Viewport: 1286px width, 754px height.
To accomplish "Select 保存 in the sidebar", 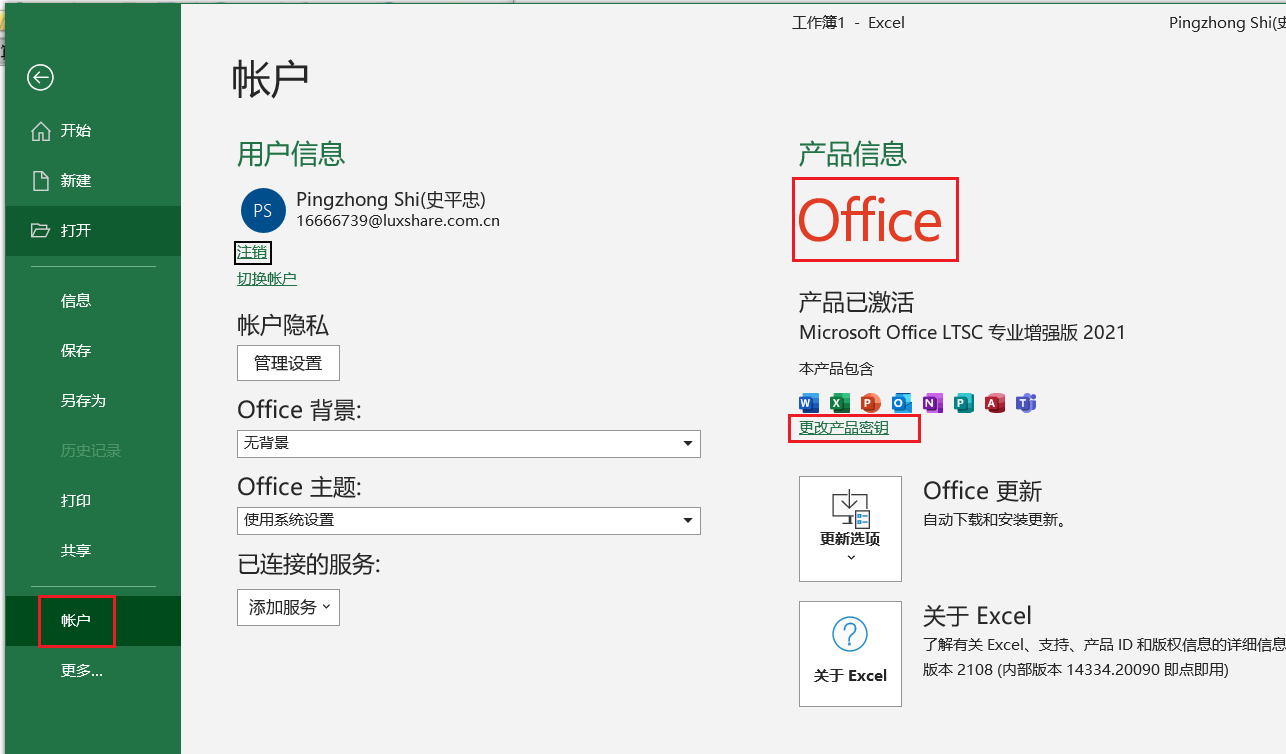I will pos(76,351).
